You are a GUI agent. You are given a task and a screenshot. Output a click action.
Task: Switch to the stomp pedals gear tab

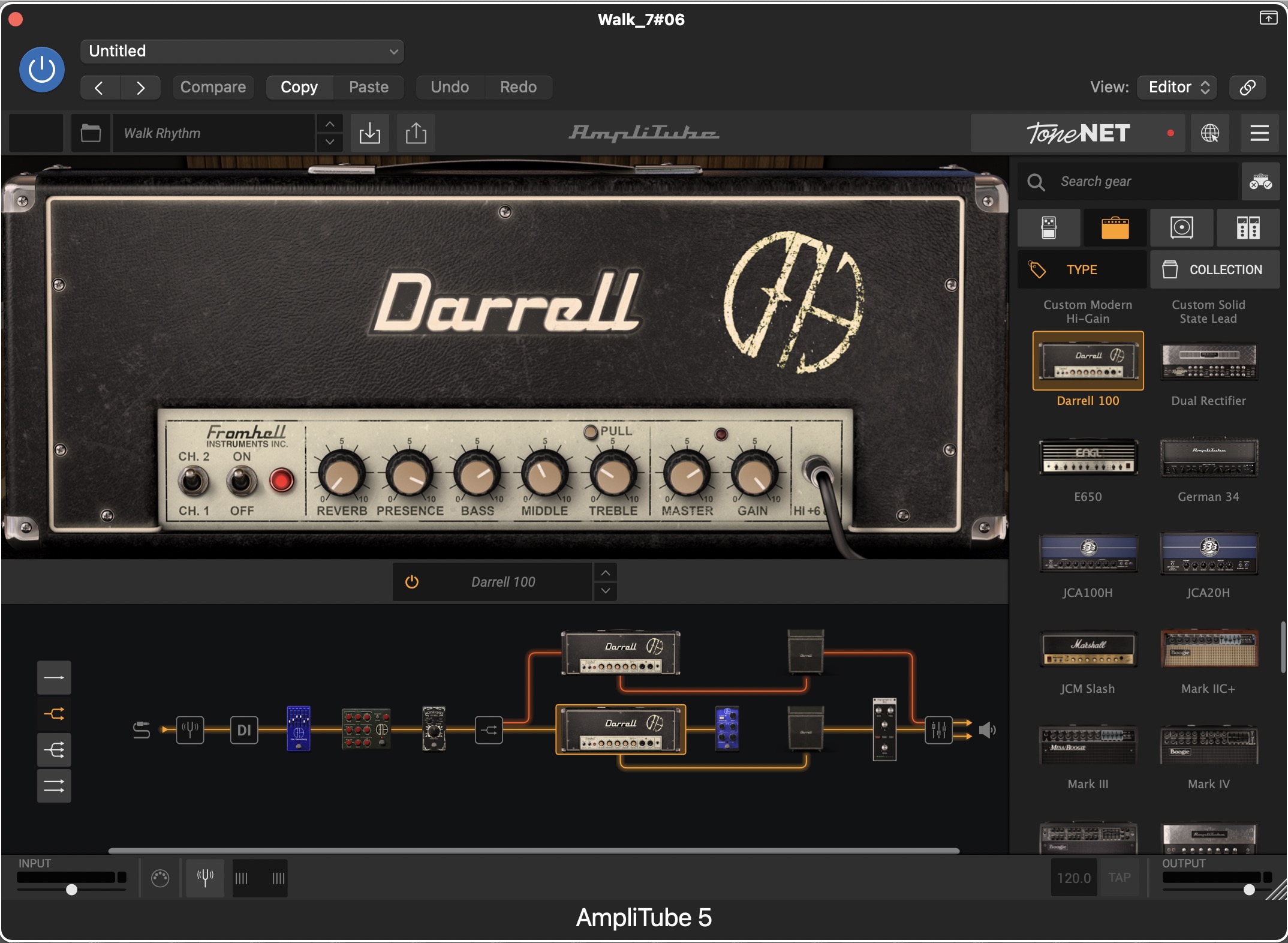coord(1049,228)
